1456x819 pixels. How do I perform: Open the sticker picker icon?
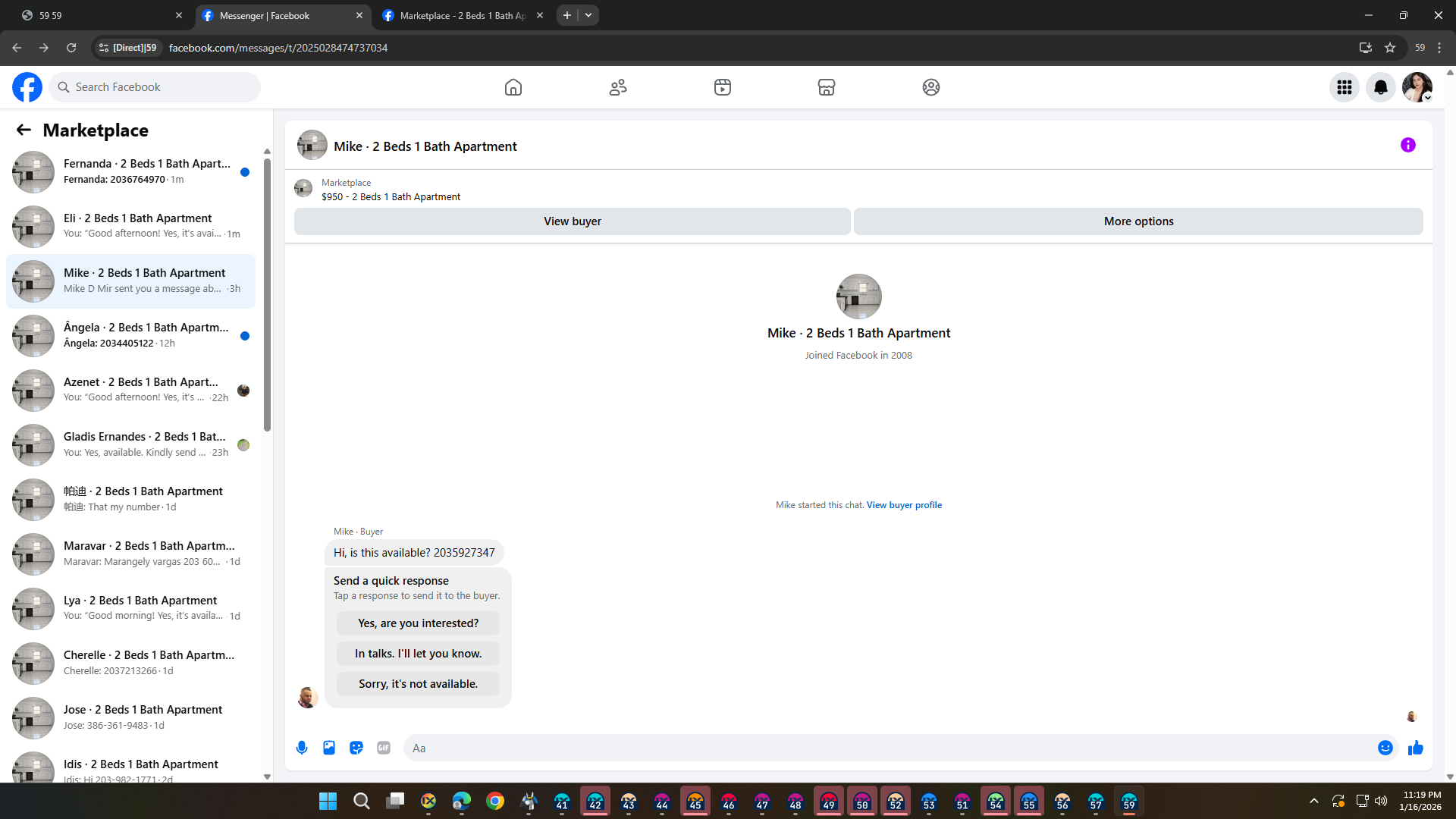pos(356,748)
